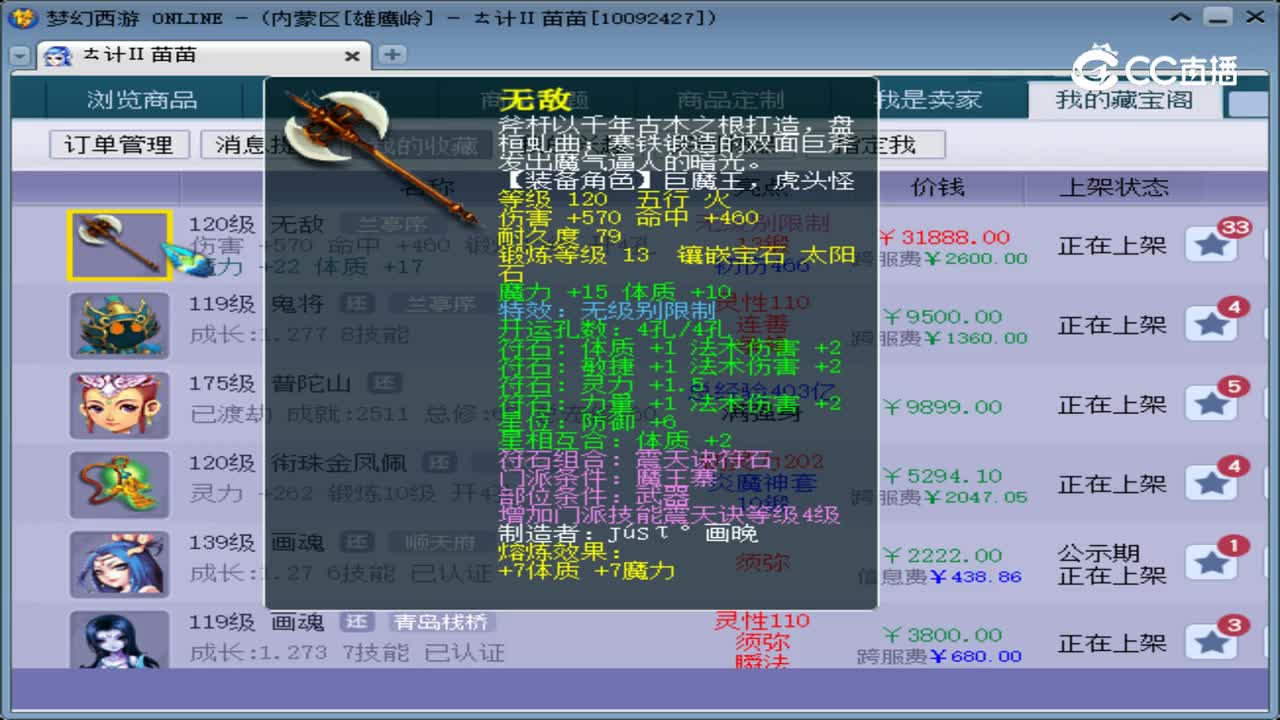
Task: Click the 120级 衔珠金凤佩 listing title
Action: (x=298, y=463)
